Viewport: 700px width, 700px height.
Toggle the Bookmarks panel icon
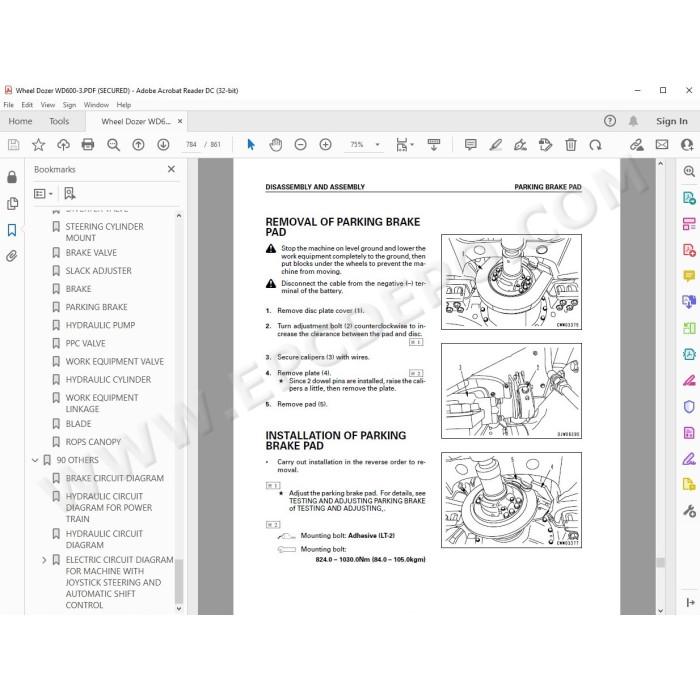click(x=12, y=230)
